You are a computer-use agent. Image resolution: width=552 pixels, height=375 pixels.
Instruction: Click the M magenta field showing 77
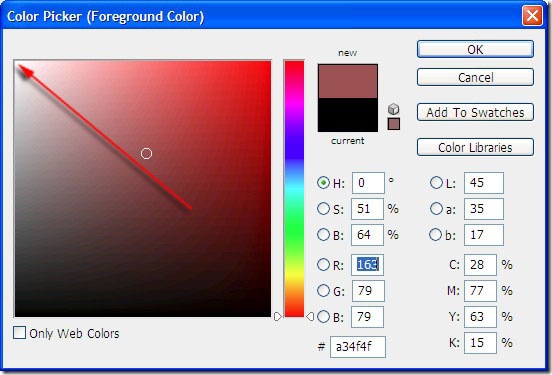(480, 291)
